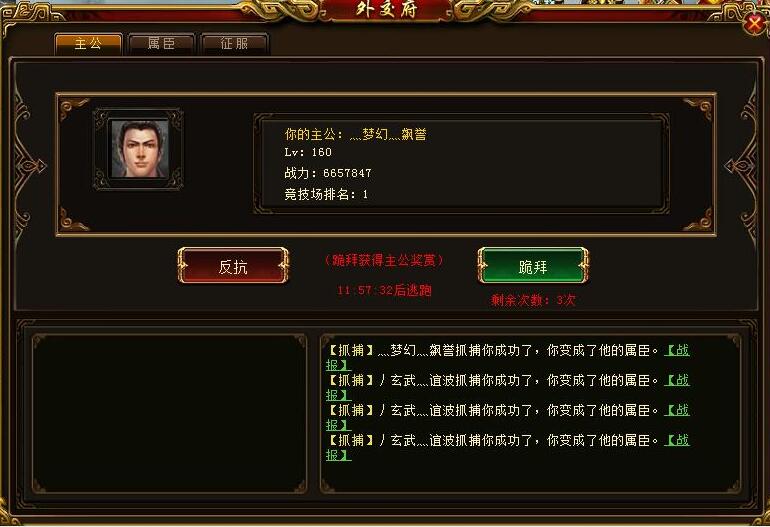
Task: Click the lord name 梦幻飘誉 text
Action: 387,134
